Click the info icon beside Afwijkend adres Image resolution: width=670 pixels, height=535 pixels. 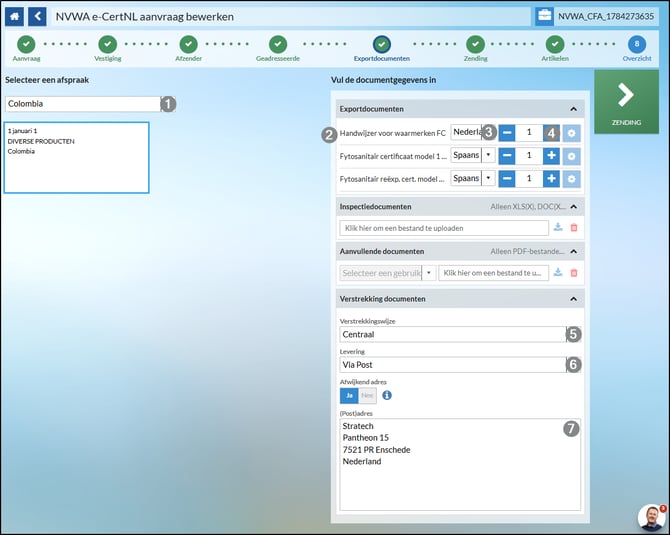(x=387, y=395)
